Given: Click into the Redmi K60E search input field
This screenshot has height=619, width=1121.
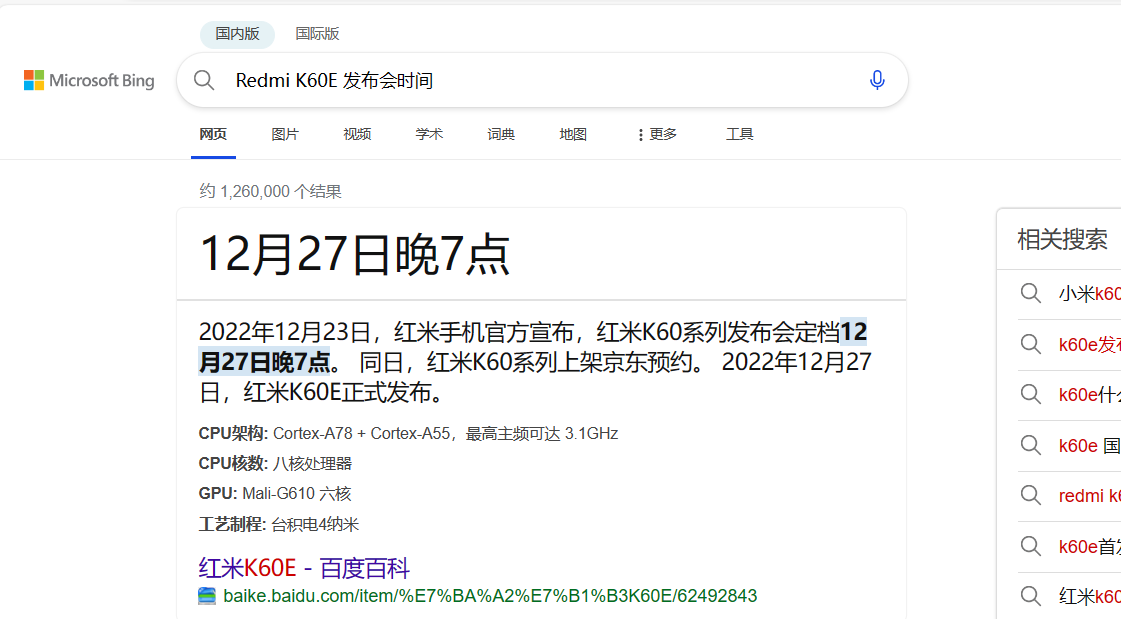Looking at the screenshot, I should [540, 80].
